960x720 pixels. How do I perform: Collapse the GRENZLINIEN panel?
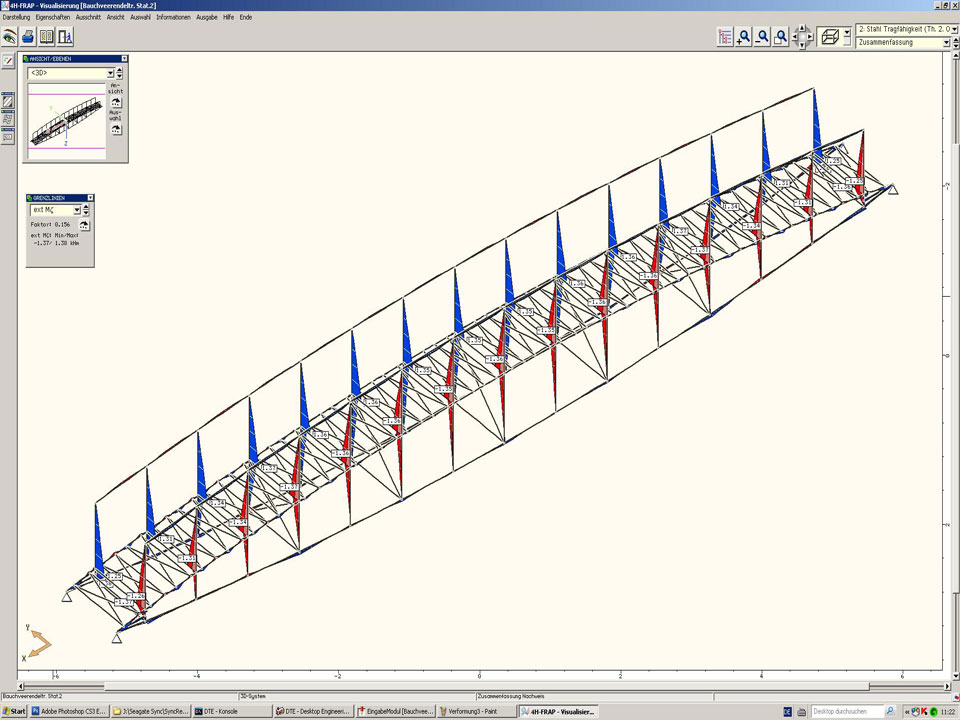pos(89,198)
